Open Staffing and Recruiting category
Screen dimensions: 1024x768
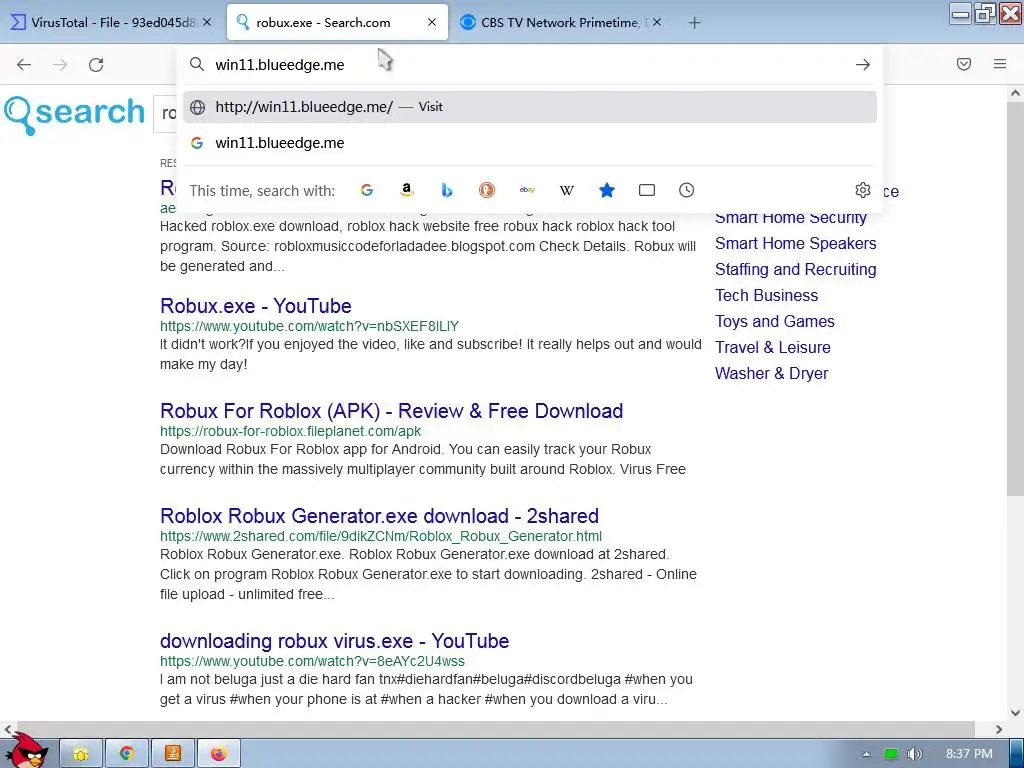(795, 269)
